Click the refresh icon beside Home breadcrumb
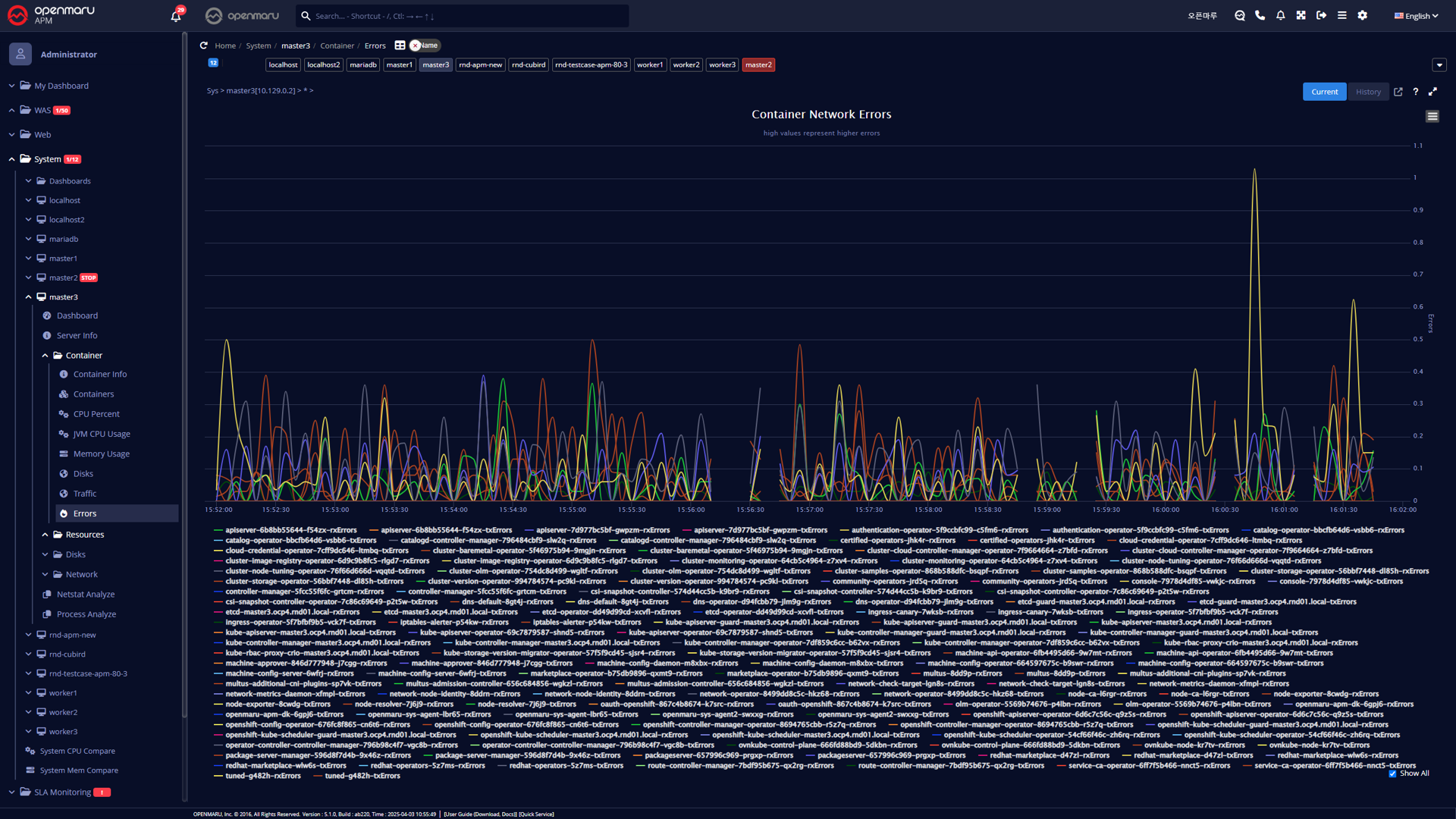This screenshot has width=1456, height=819. 203,45
